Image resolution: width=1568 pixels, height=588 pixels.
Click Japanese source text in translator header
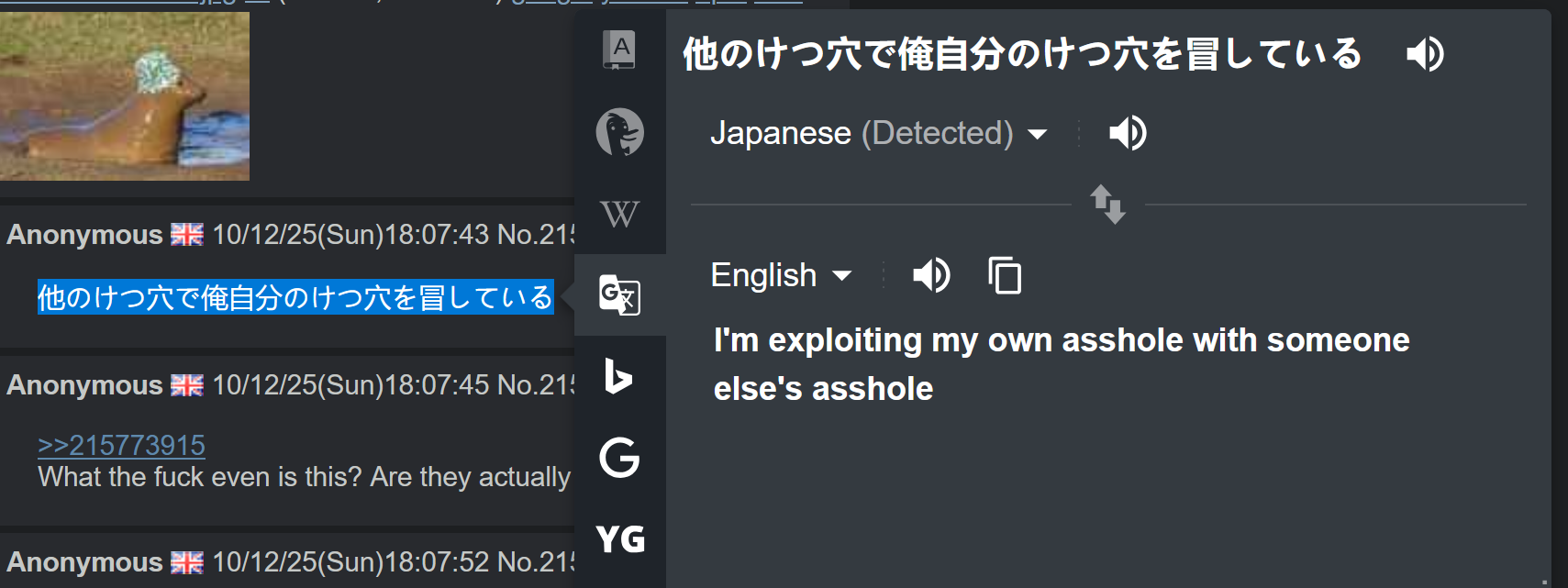click(1022, 54)
